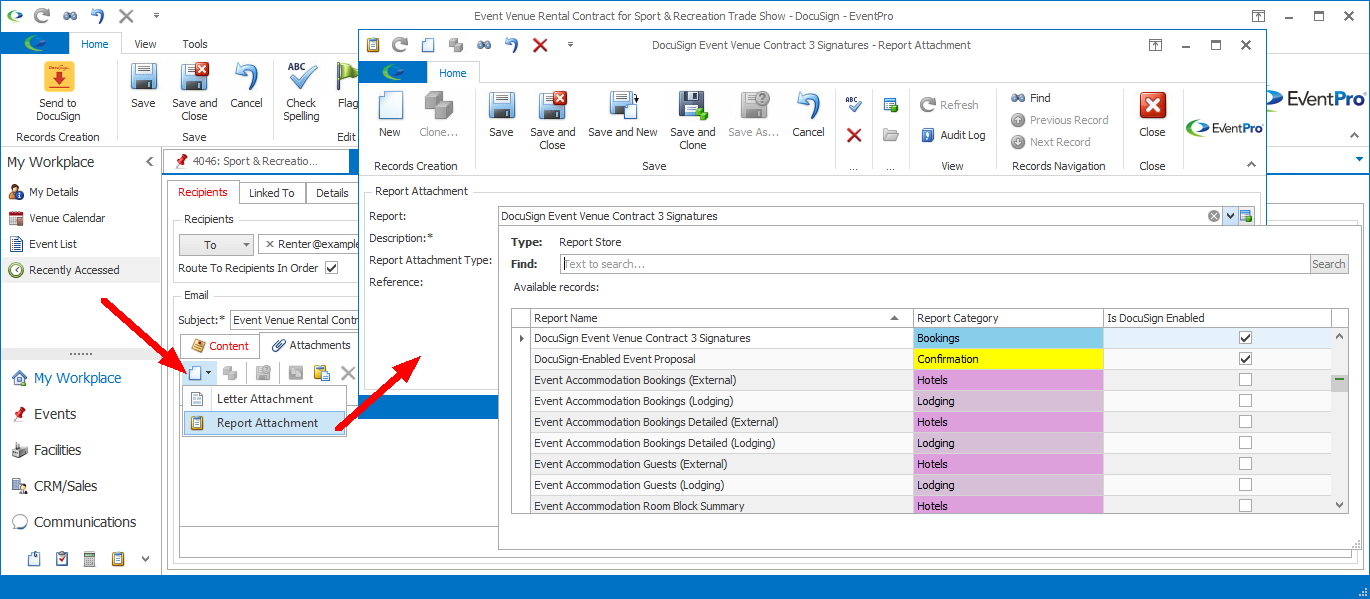Click Save and Clone in Report Attachment ribbon
The image size is (1370, 599).
[693, 121]
